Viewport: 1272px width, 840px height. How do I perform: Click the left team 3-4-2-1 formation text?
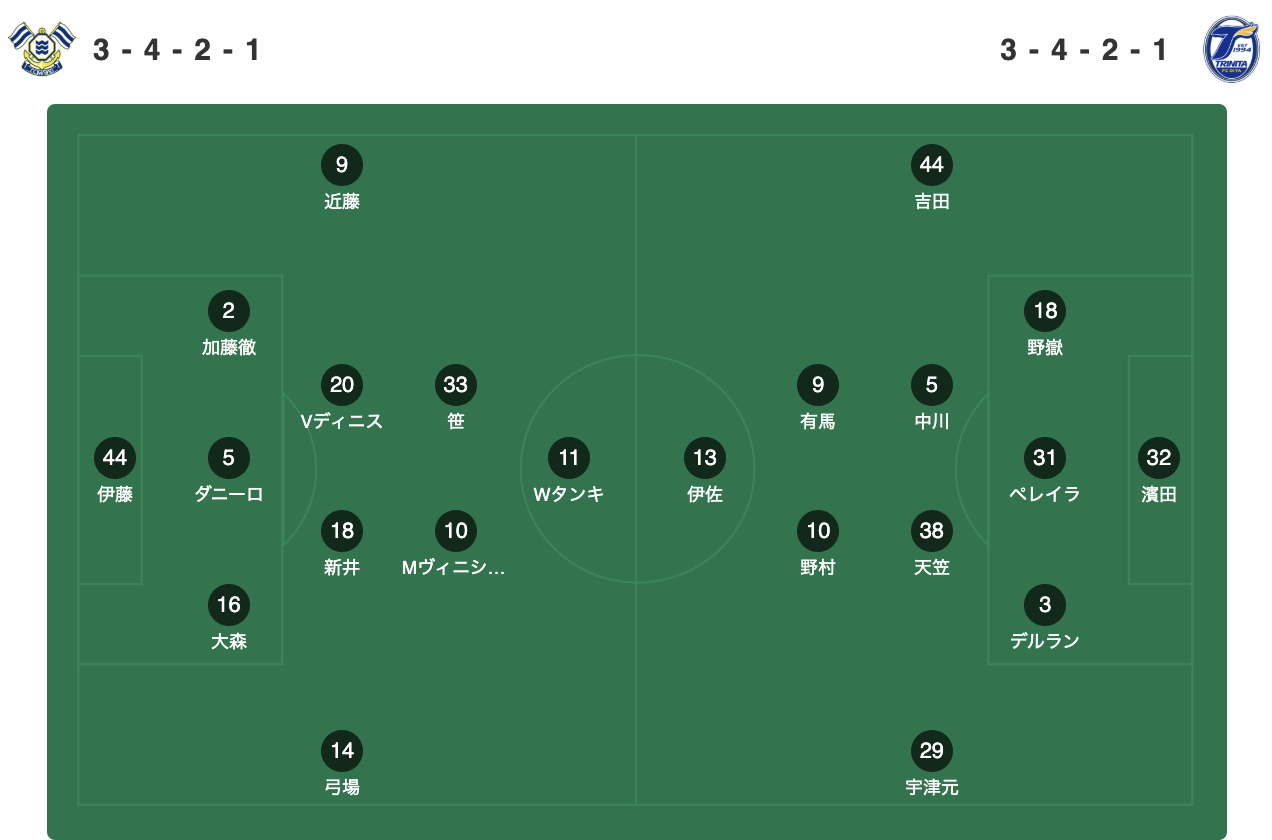point(177,50)
